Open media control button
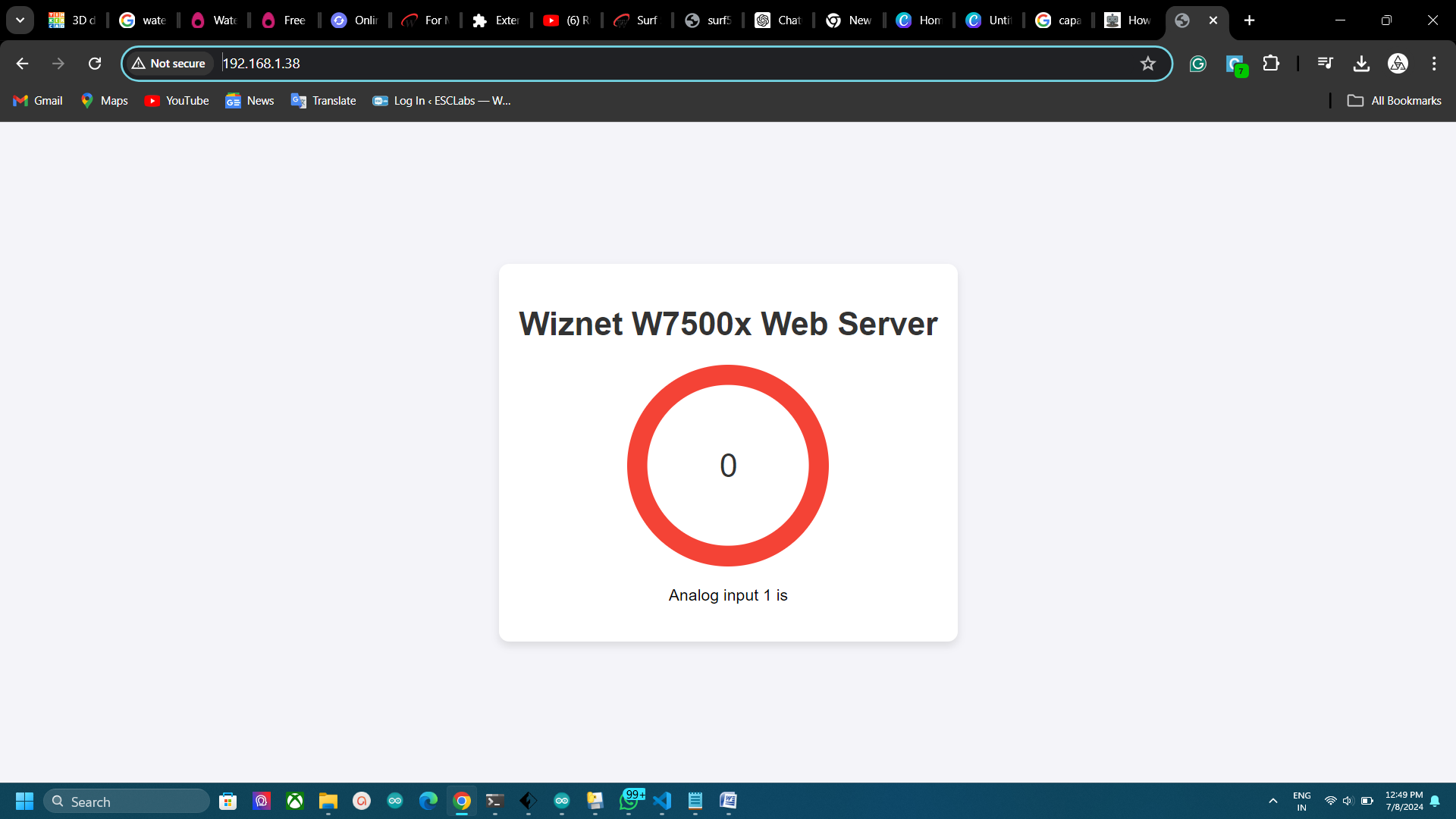The image size is (1456, 819). tap(1325, 64)
